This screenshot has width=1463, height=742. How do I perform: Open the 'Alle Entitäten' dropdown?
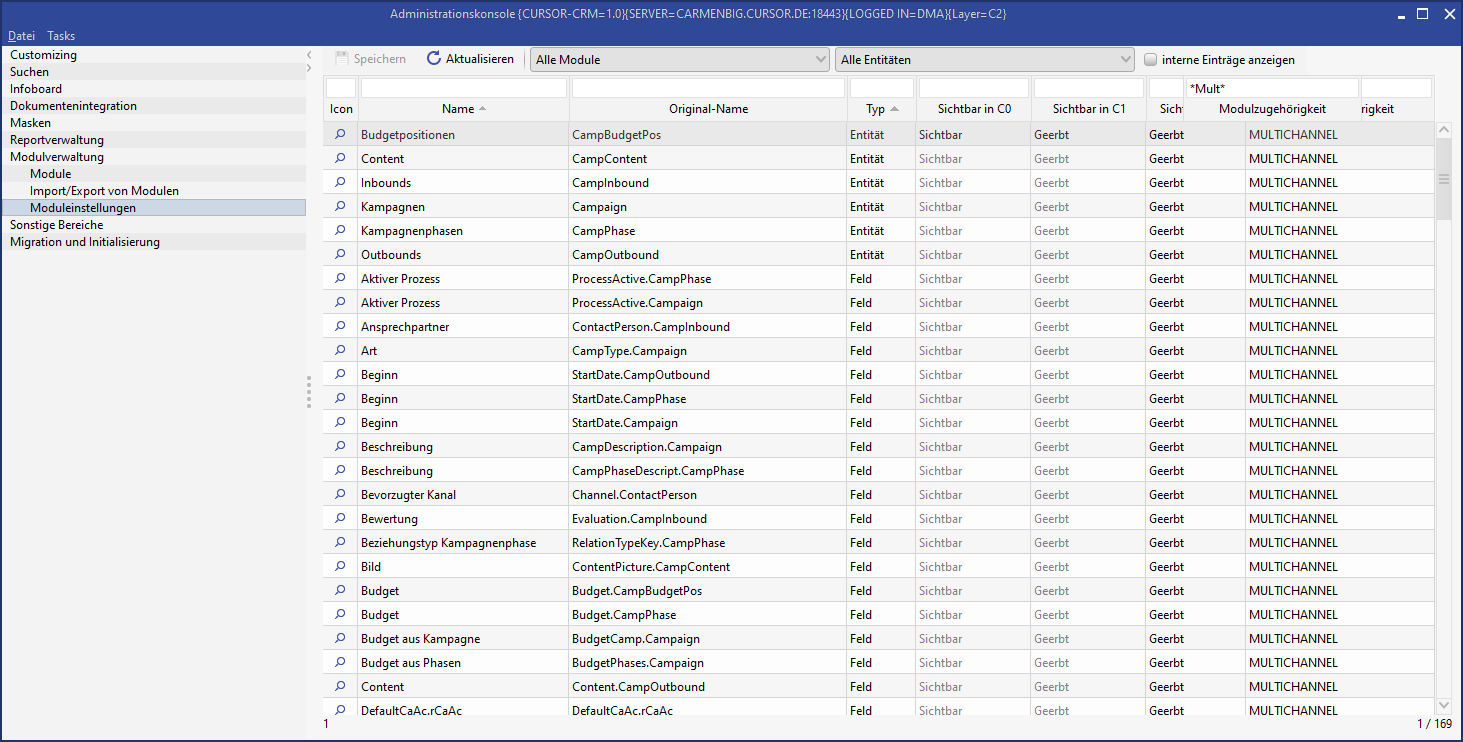[x=984, y=60]
